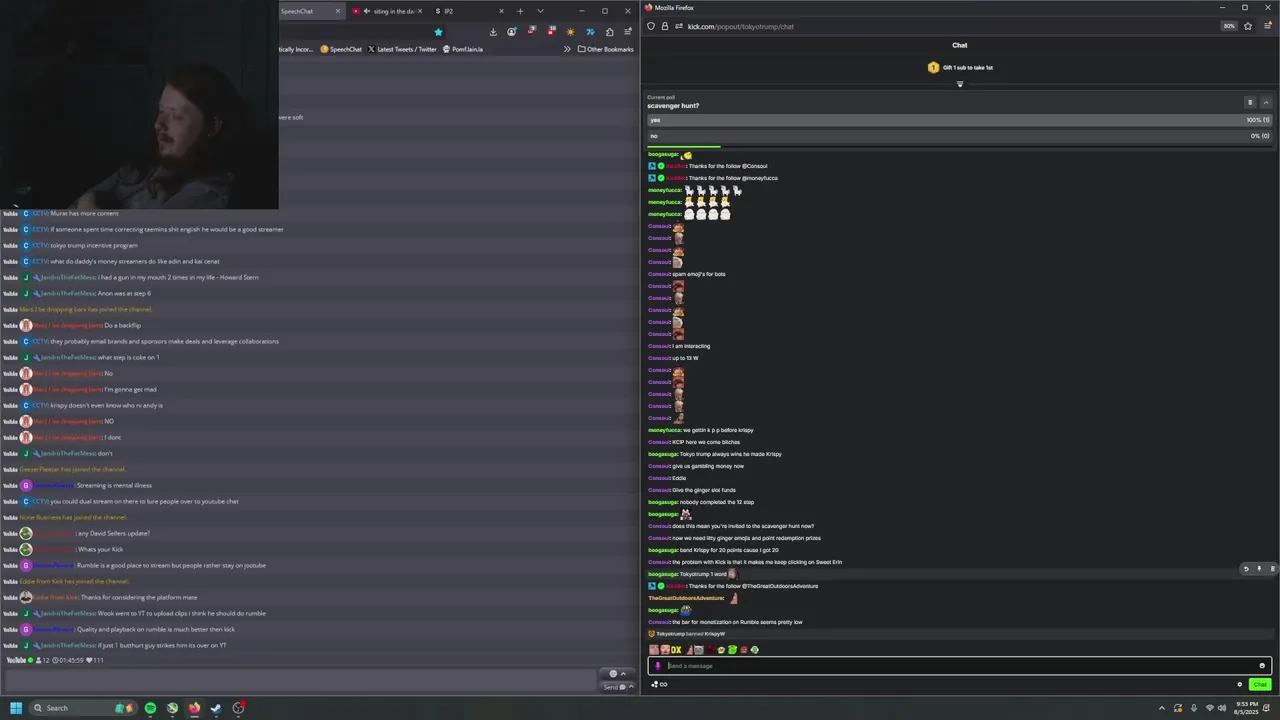Open the Other Bookmarks folder

click(606, 49)
